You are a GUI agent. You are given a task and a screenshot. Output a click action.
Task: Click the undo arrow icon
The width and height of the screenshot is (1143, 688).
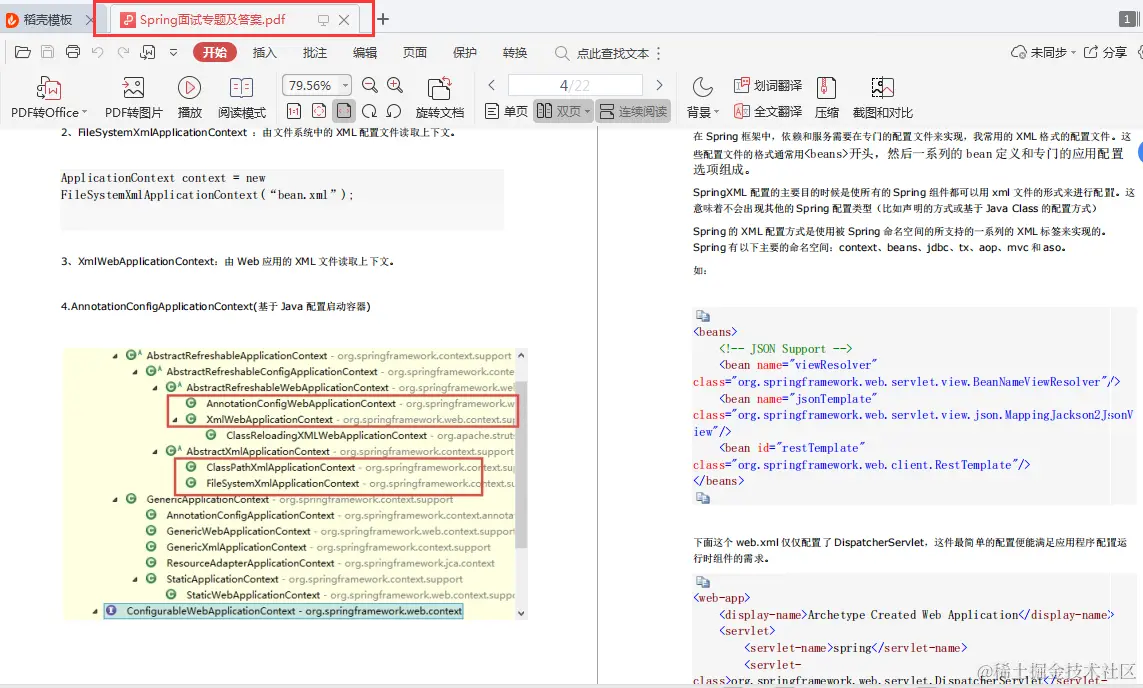tap(98, 52)
